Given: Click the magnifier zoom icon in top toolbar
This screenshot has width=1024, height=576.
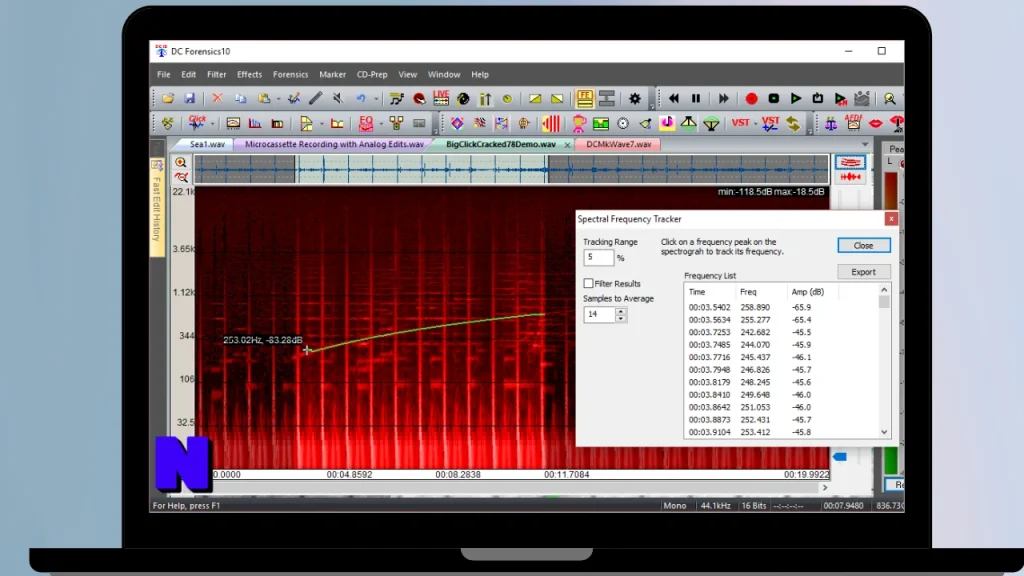Looking at the screenshot, I should 889,99.
